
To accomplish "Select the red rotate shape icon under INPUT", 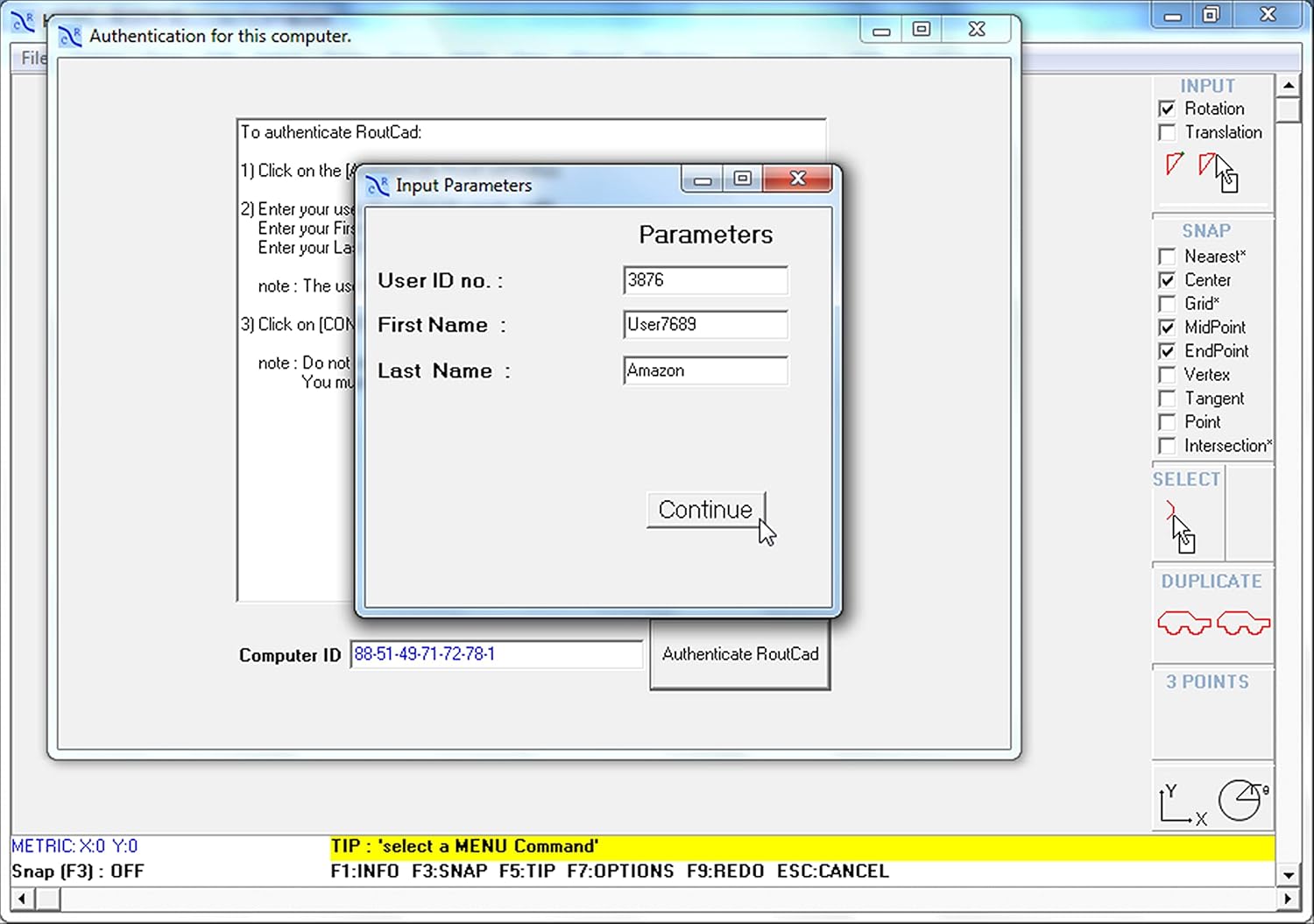I will click(x=1175, y=164).
